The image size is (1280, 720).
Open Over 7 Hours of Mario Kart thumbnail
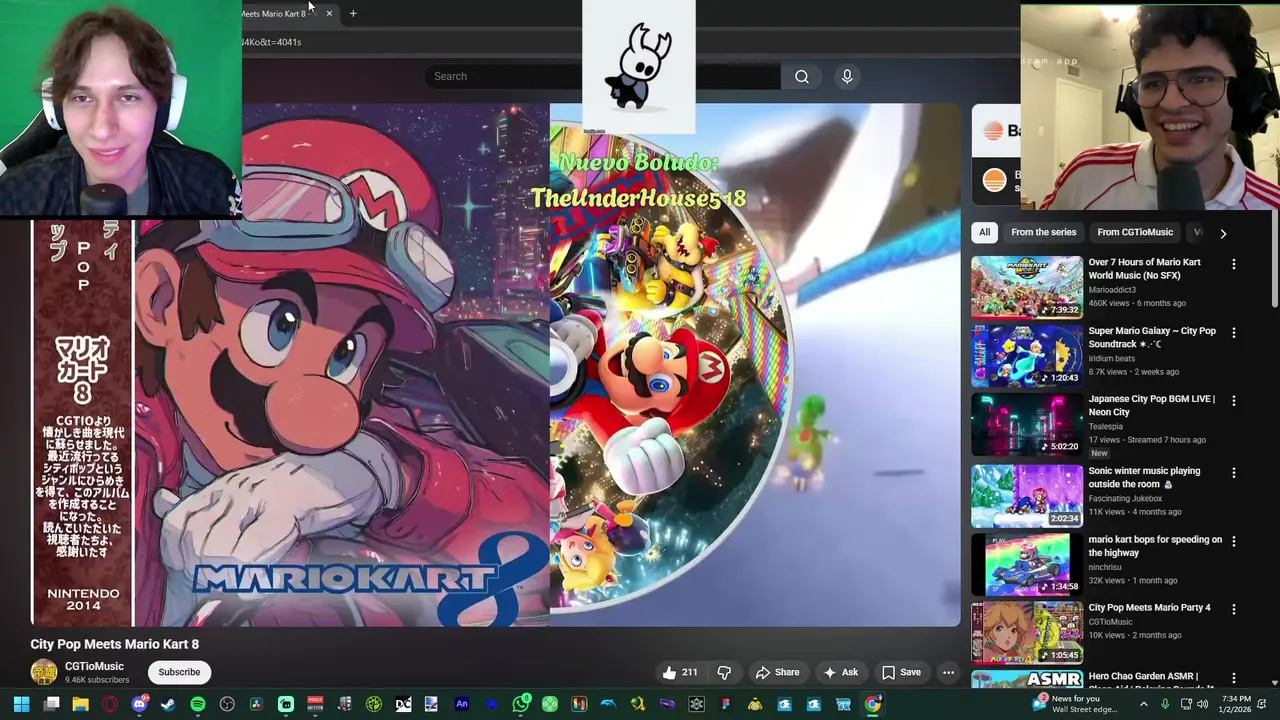[1027, 287]
